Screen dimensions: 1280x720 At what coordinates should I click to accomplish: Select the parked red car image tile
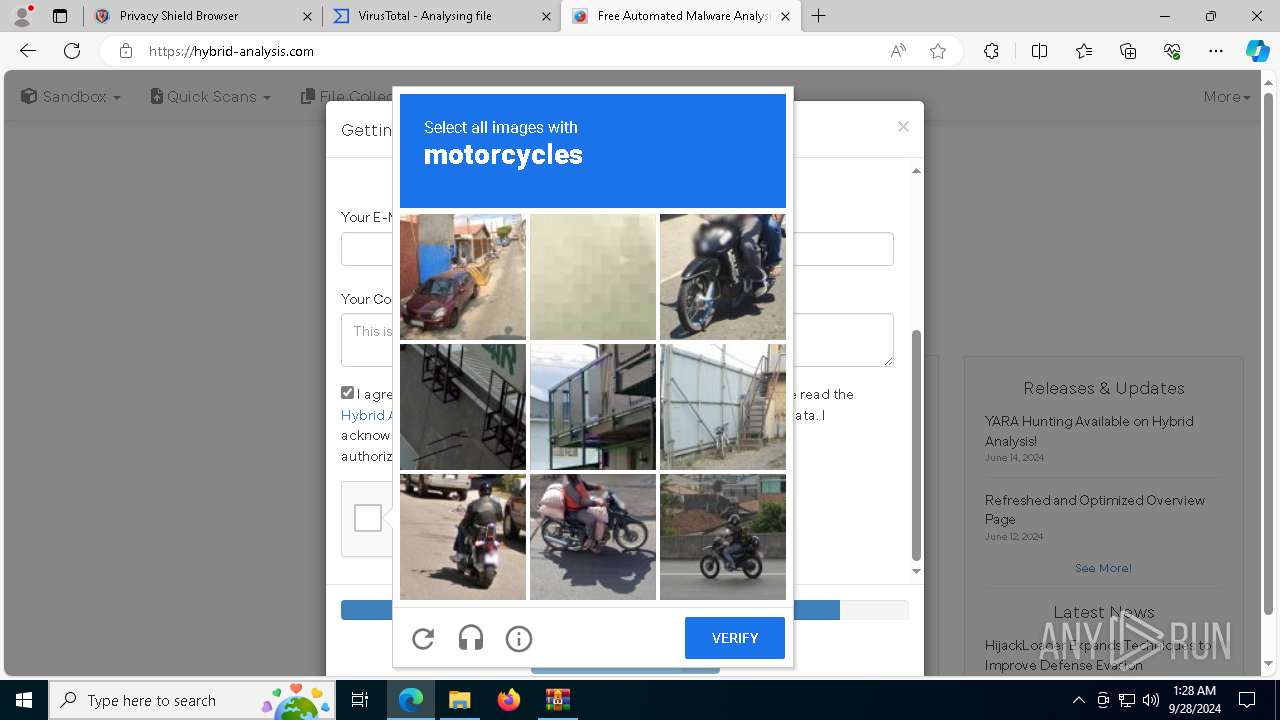[x=463, y=277]
